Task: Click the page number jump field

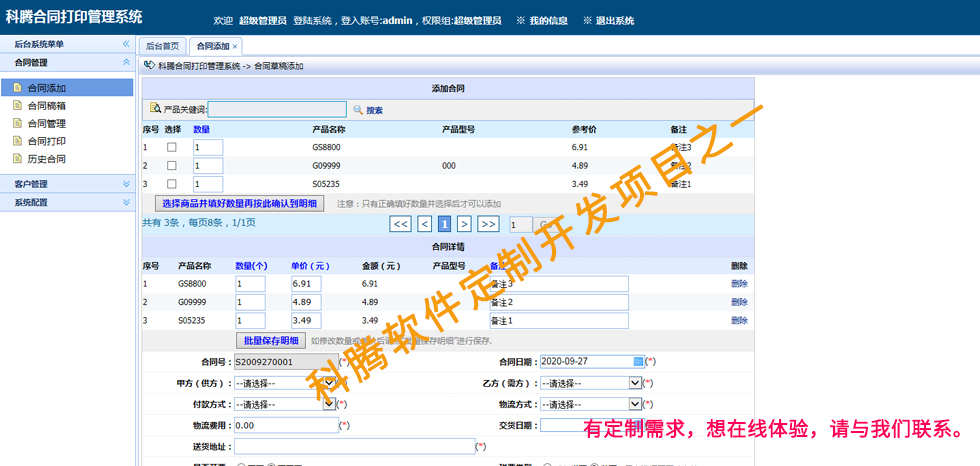Action: (x=521, y=224)
